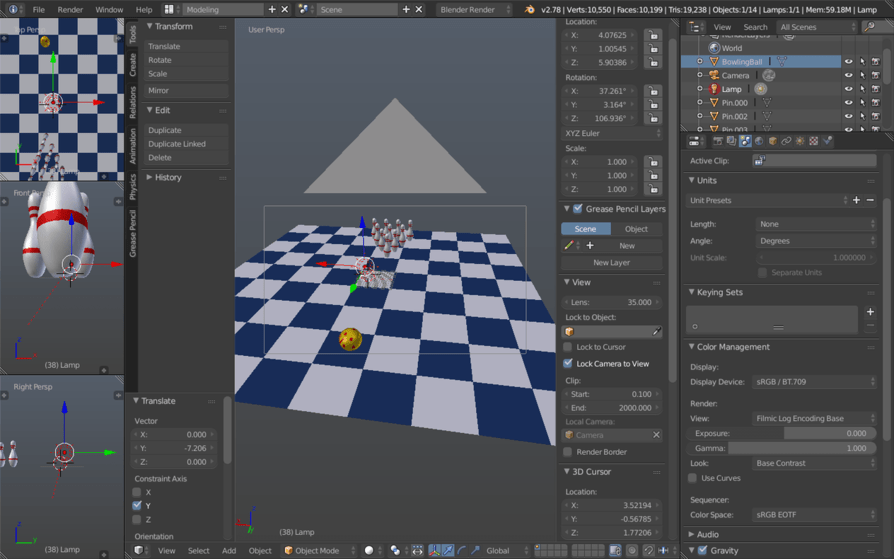The width and height of the screenshot is (894, 559).
Task: Open the Render properties tab (camera icon)
Action: [x=718, y=141]
